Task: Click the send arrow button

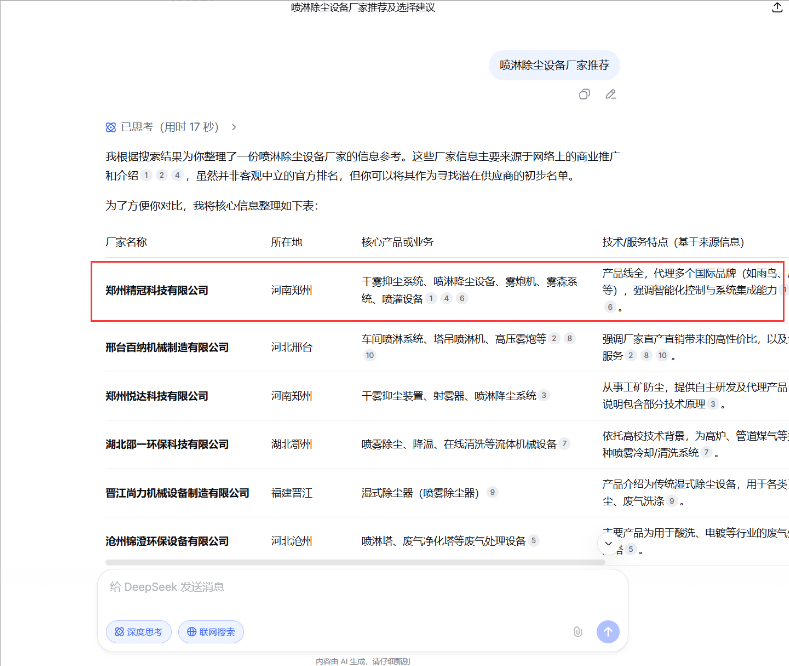Action: 608,632
